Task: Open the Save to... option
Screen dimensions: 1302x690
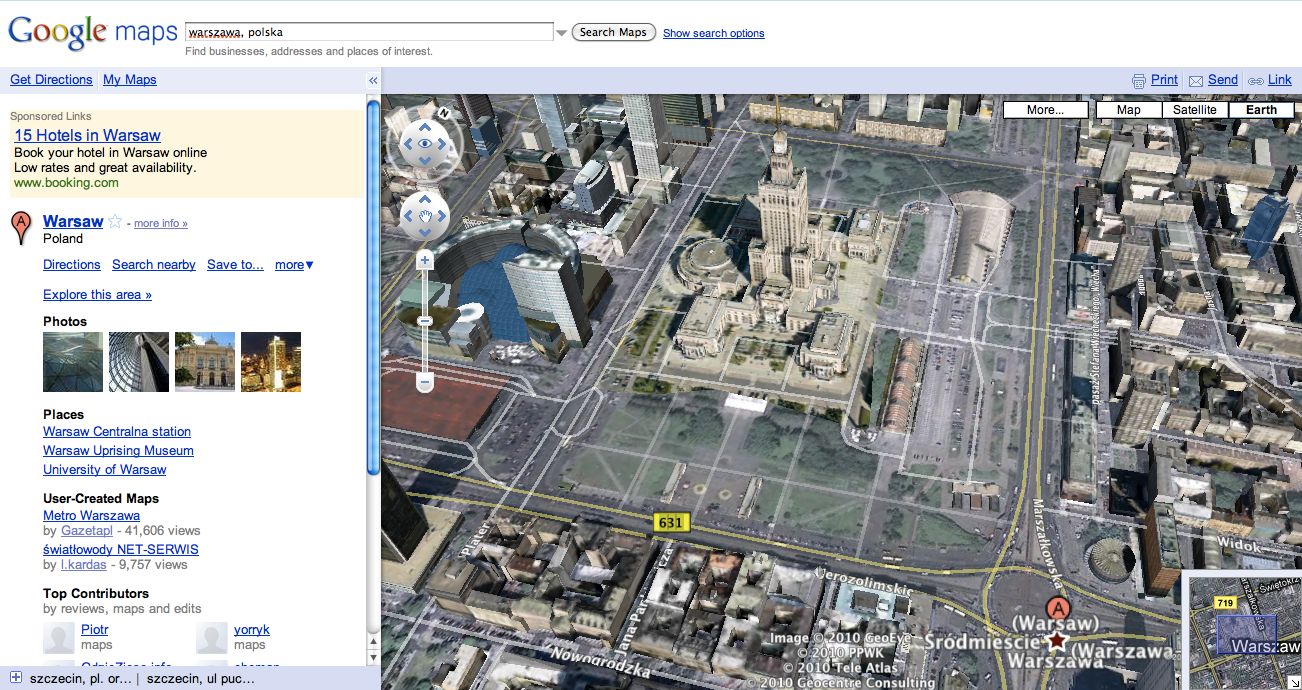Action: tap(235, 265)
